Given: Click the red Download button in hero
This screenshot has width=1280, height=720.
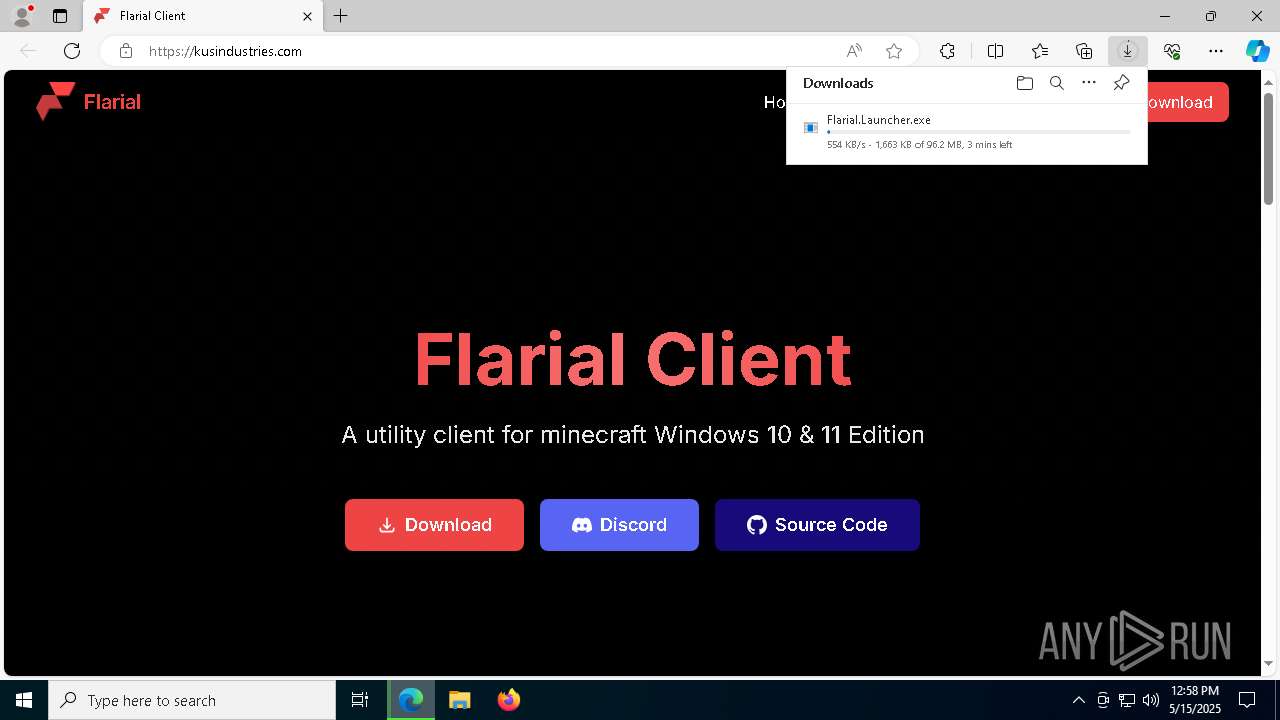Looking at the screenshot, I should click(434, 525).
